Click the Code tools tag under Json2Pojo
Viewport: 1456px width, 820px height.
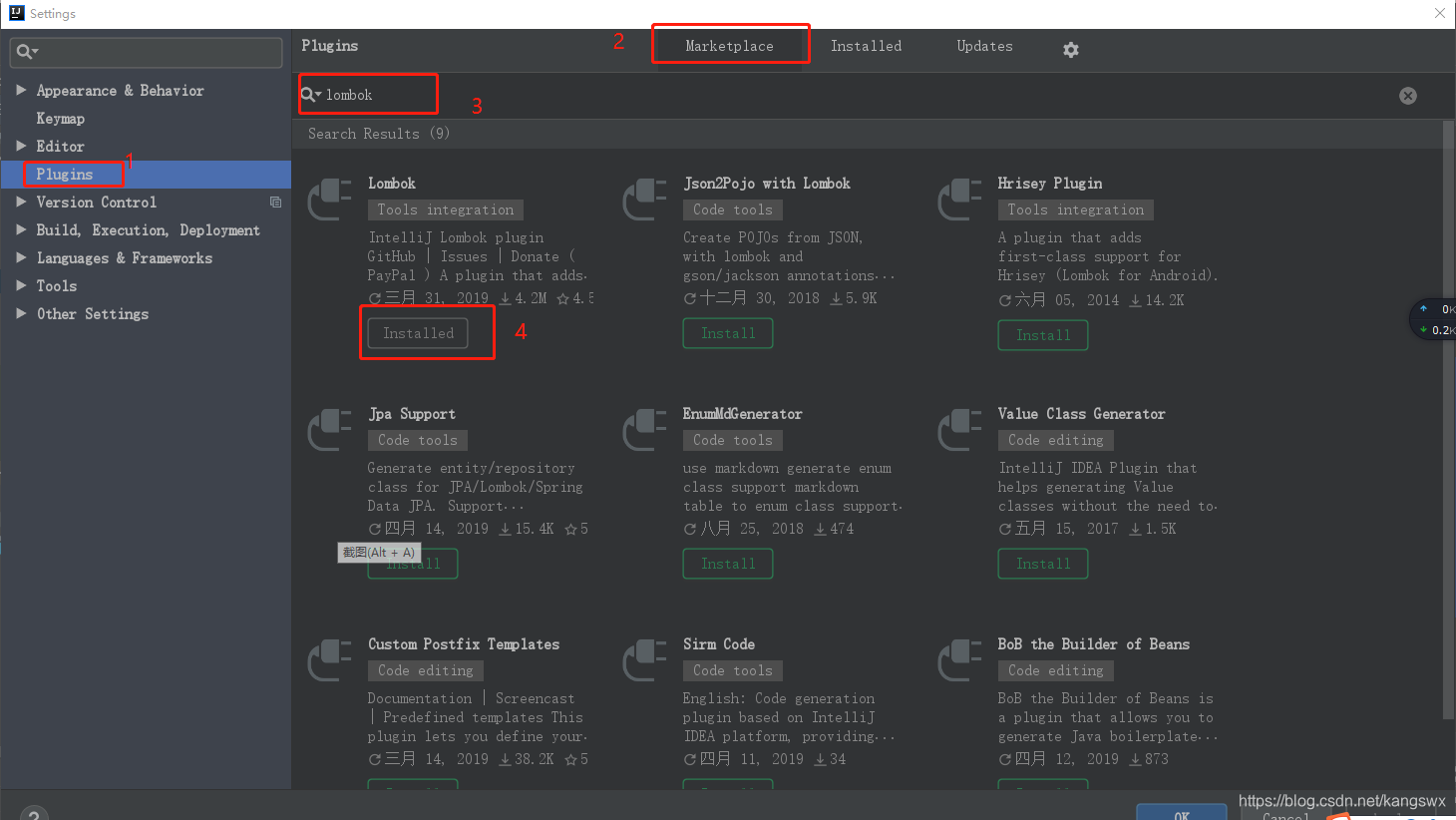[x=733, y=209]
